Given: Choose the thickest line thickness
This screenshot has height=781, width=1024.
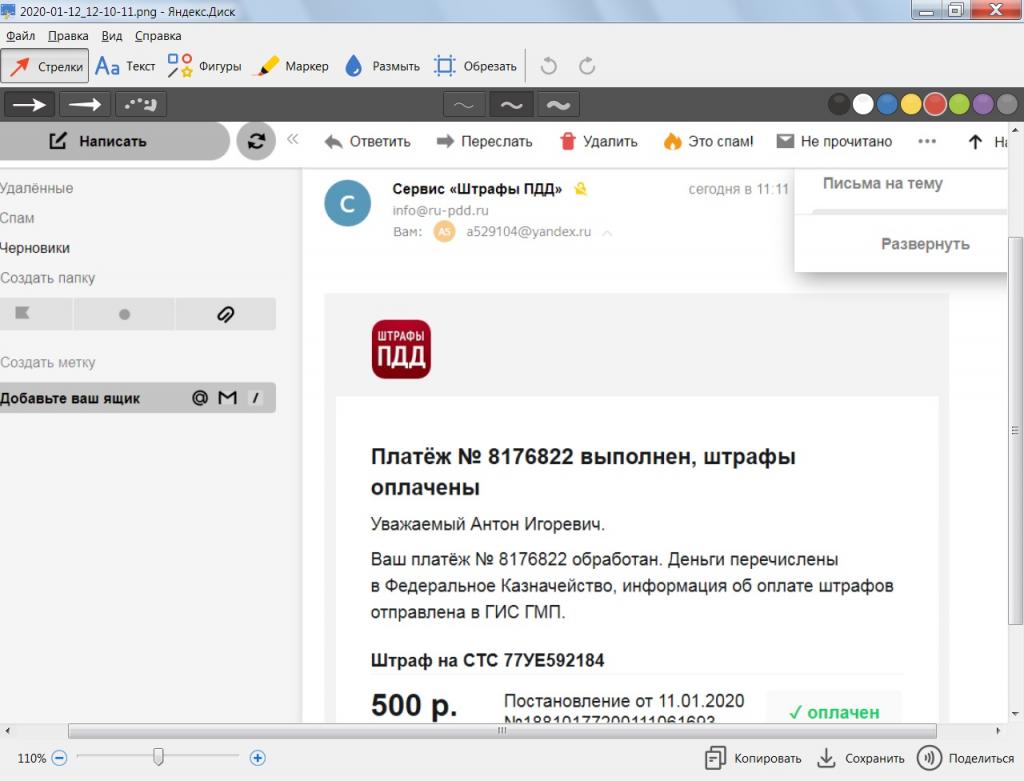Looking at the screenshot, I should [x=558, y=104].
